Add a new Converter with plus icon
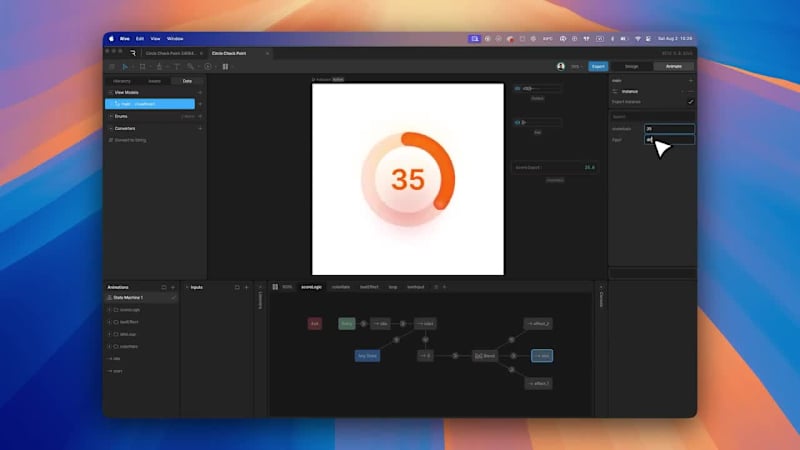Viewport: 800px width, 450px height. [x=200, y=129]
